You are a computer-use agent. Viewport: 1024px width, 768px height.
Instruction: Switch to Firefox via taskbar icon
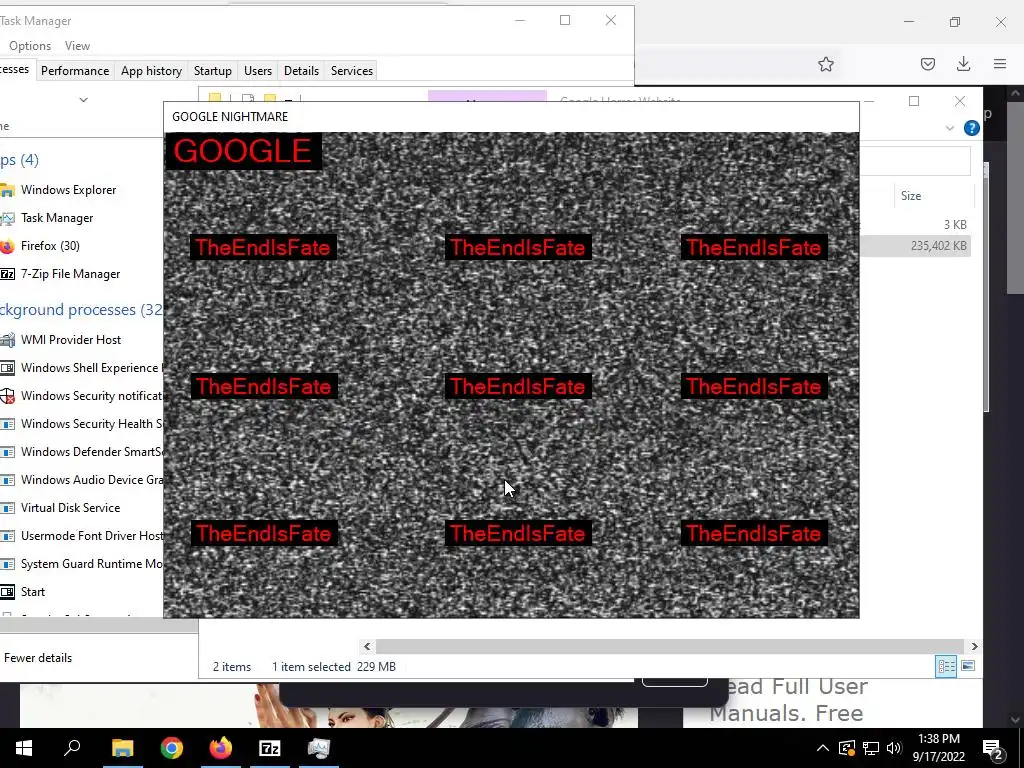(221, 748)
